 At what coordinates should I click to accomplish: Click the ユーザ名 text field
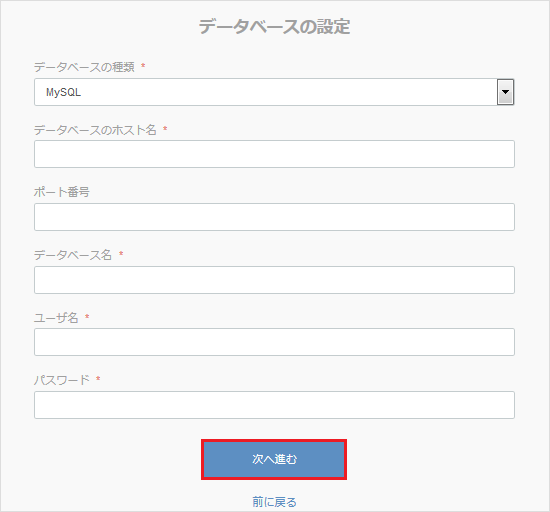coord(274,342)
